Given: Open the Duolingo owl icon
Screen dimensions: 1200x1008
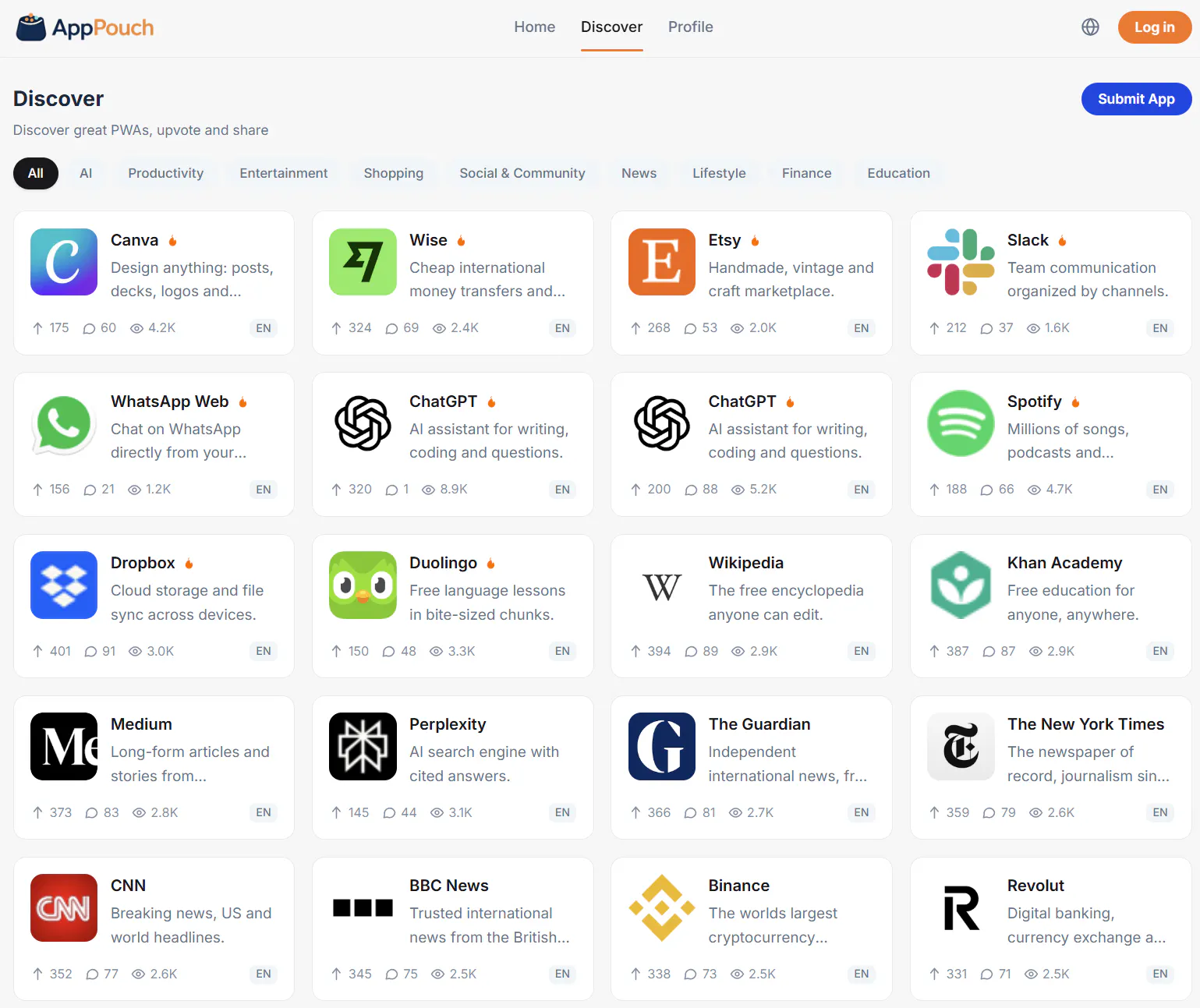Looking at the screenshot, I should click(x=363, y=585).
